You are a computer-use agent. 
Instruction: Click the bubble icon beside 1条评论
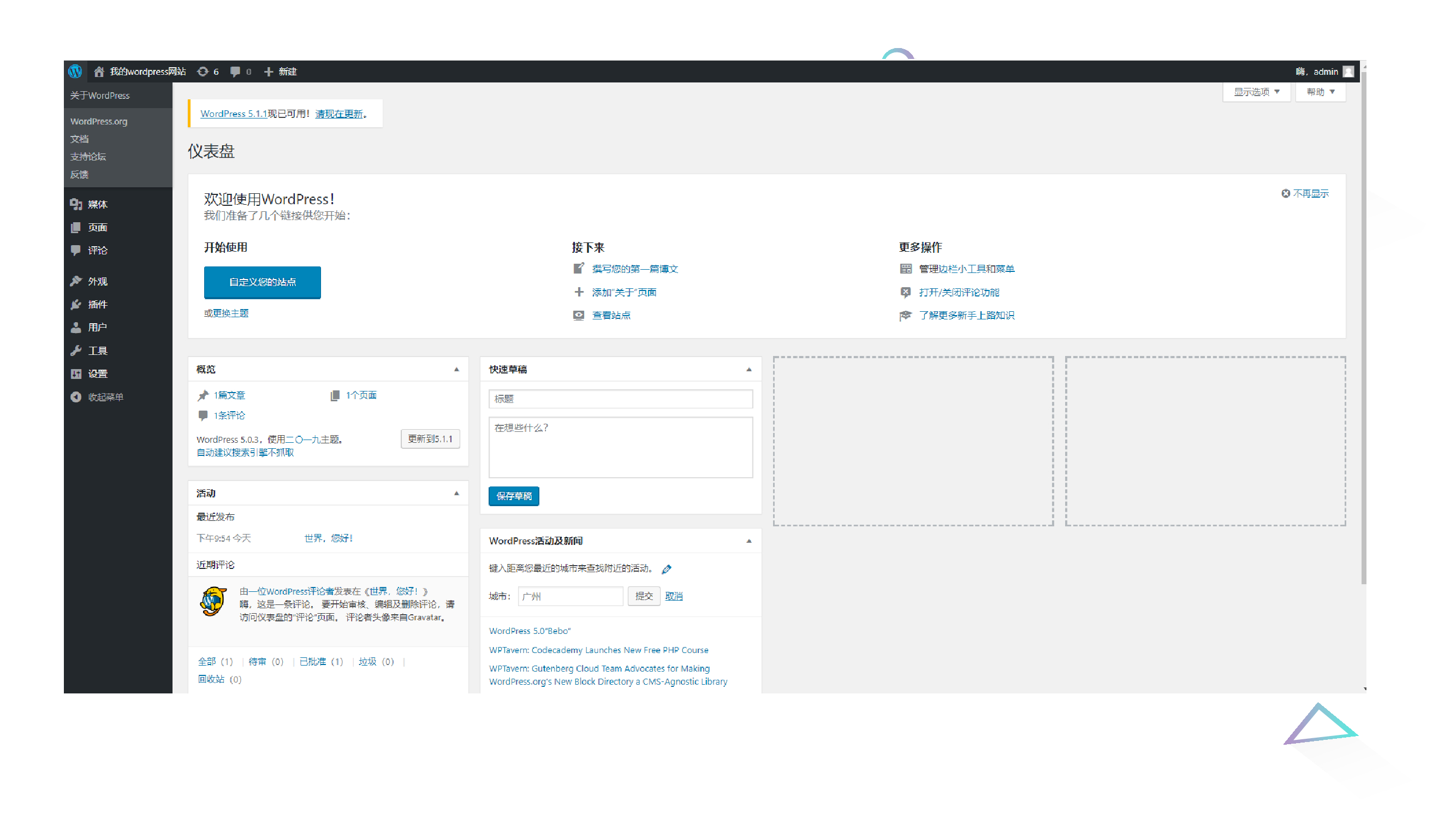pyautogui.click(x=203, y=415)
